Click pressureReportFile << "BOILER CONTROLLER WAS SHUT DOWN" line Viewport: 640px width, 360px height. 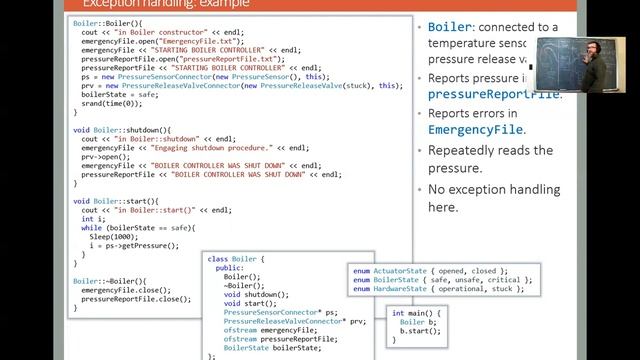pos(211,175)
